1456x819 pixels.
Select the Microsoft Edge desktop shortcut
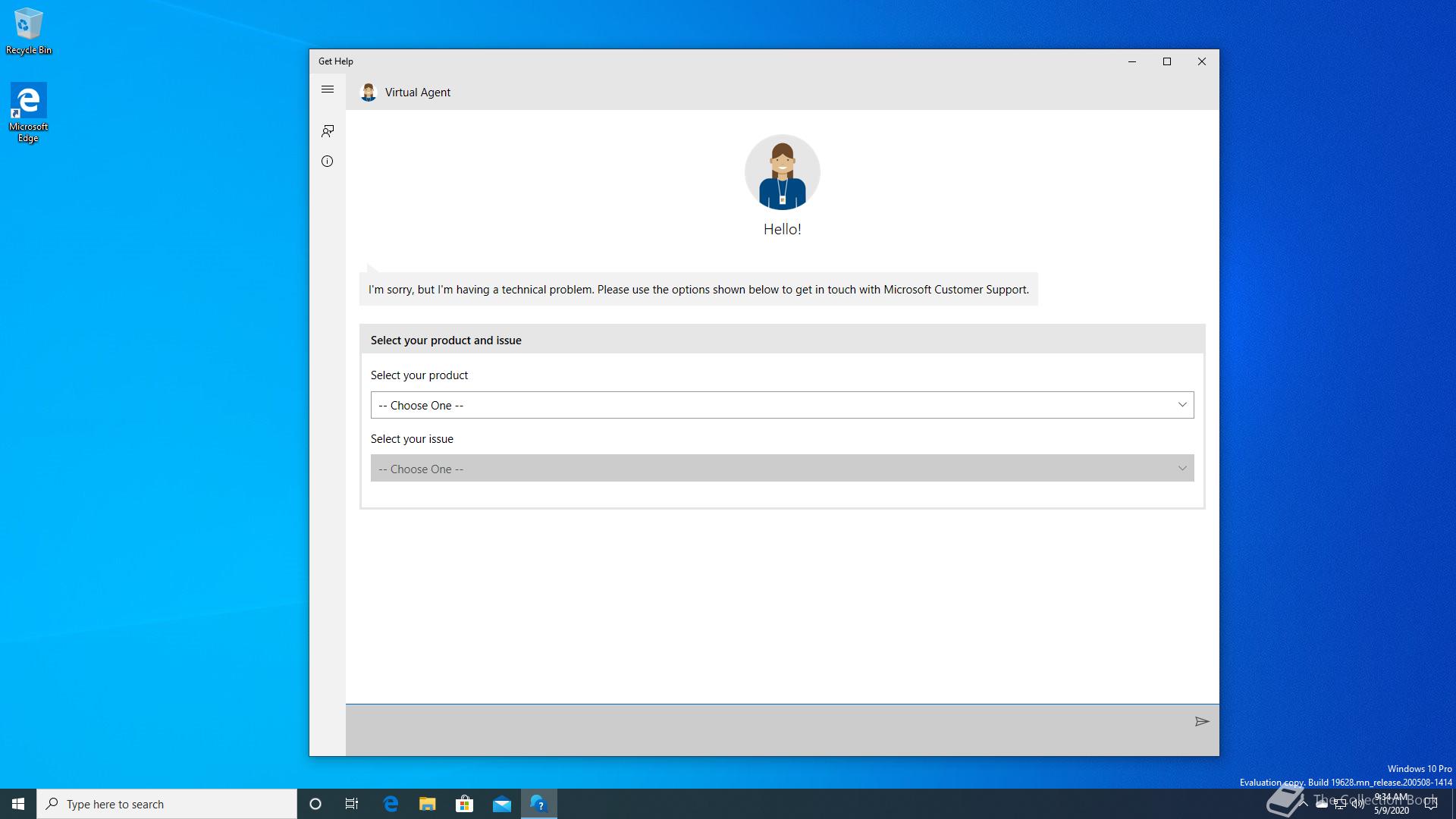tap(29, 112)
